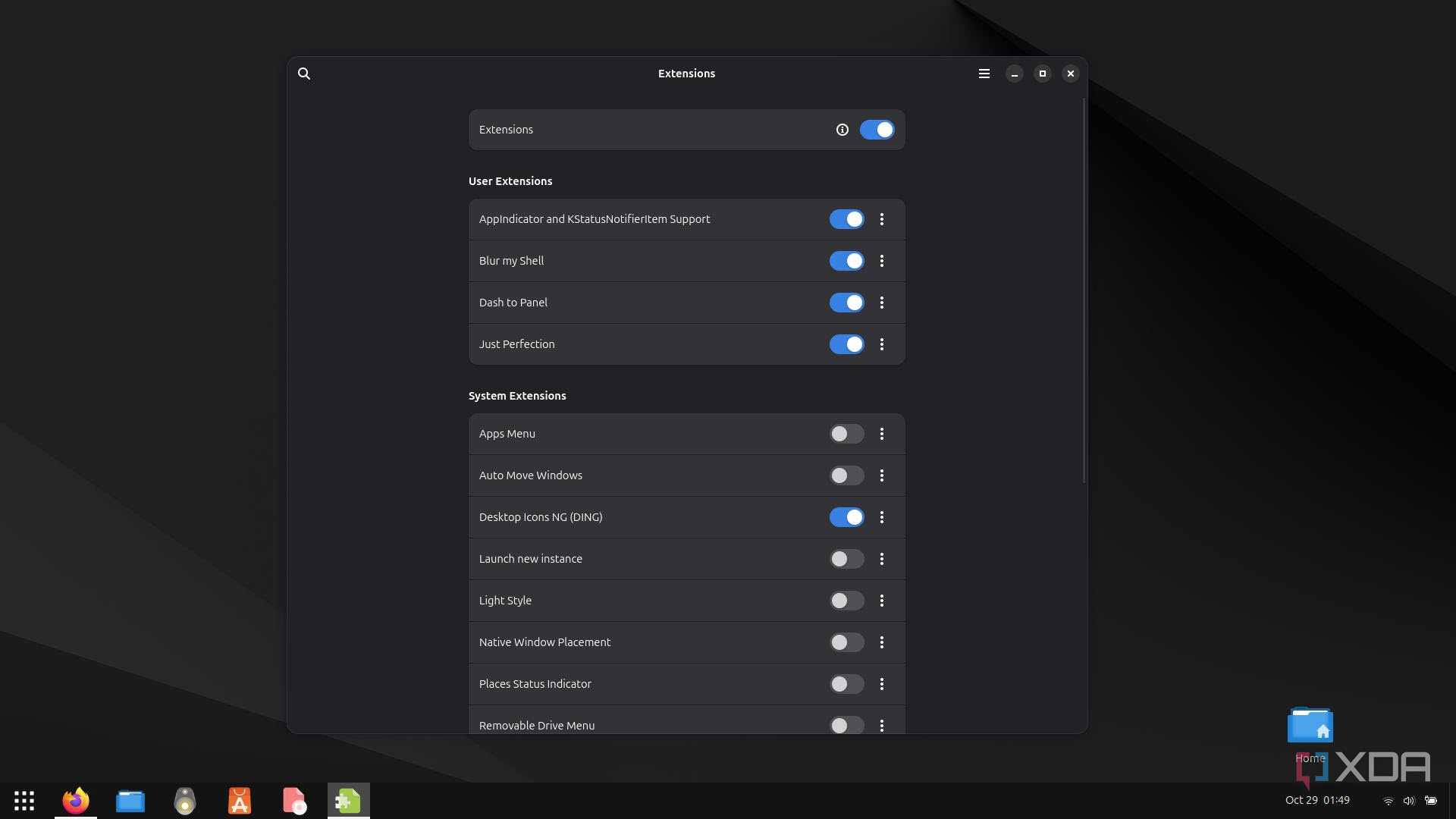Open Ubuntu Software orange icon
1456x819 pixels.
[x=240, y=801]
